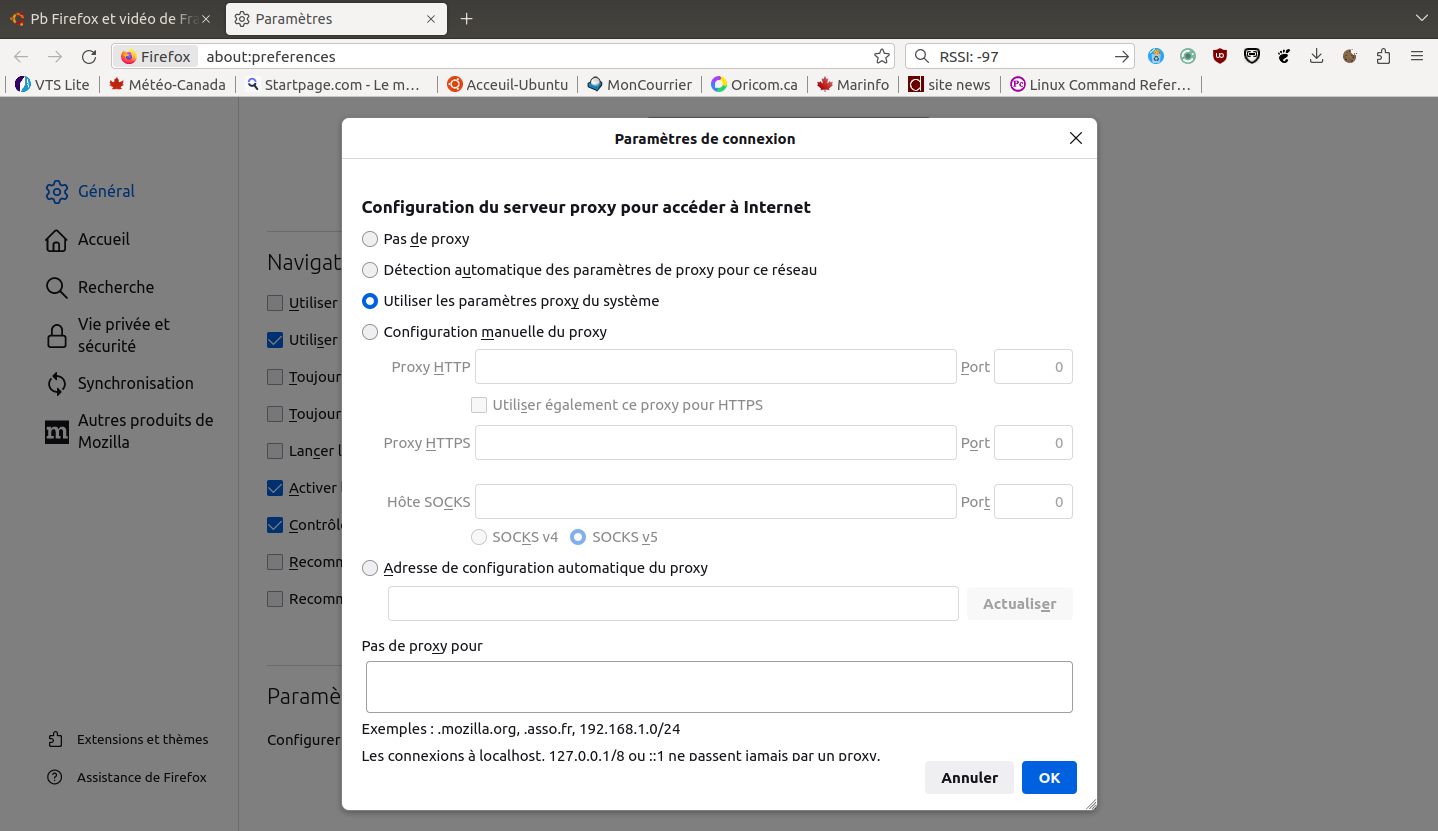Screen dimensions: 1438x831
Task: Switch to the Paramètres tab
Action: 336,19
